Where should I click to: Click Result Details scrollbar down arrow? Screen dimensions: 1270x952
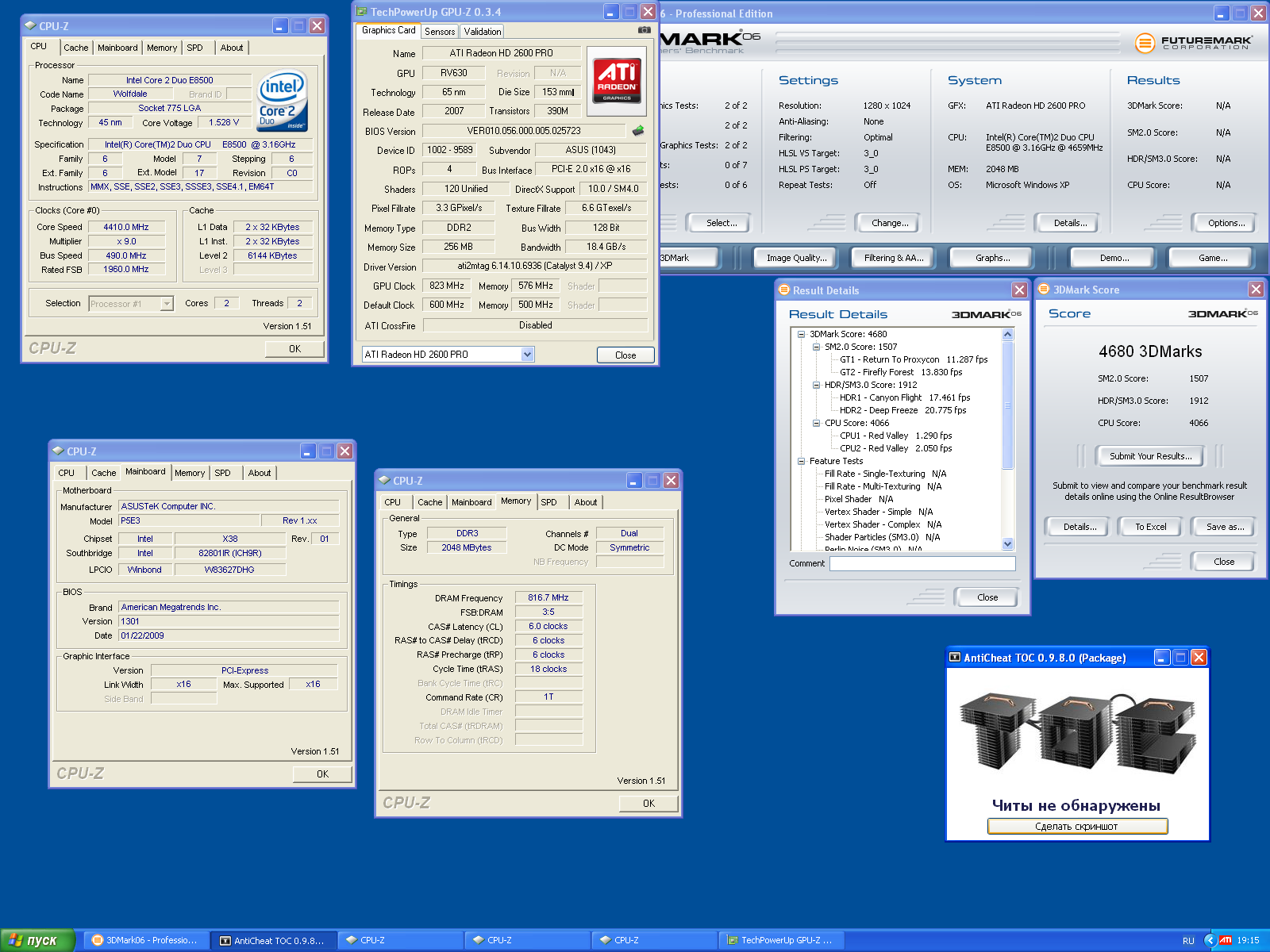[1008, 543]
